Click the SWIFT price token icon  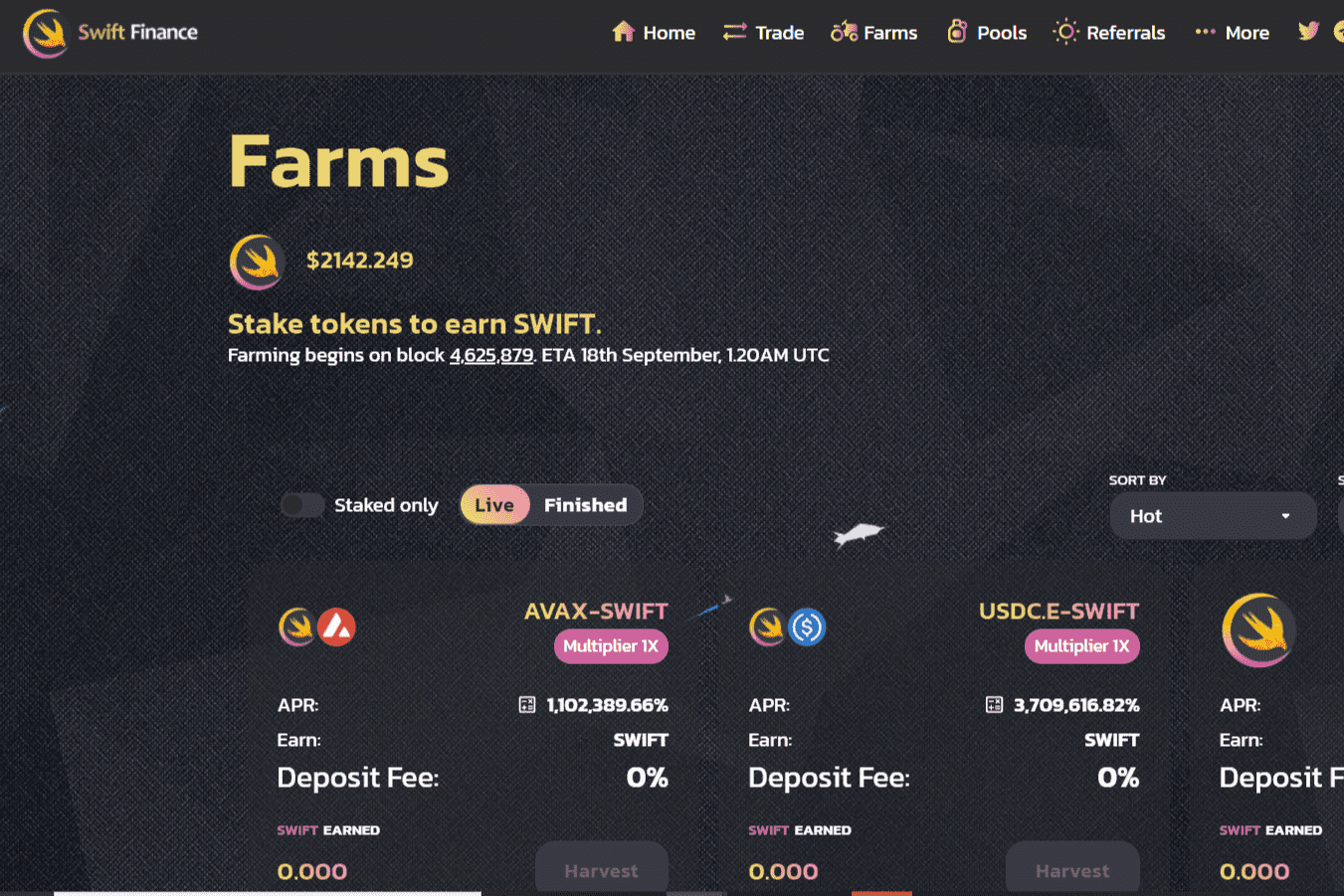[257, 261]
